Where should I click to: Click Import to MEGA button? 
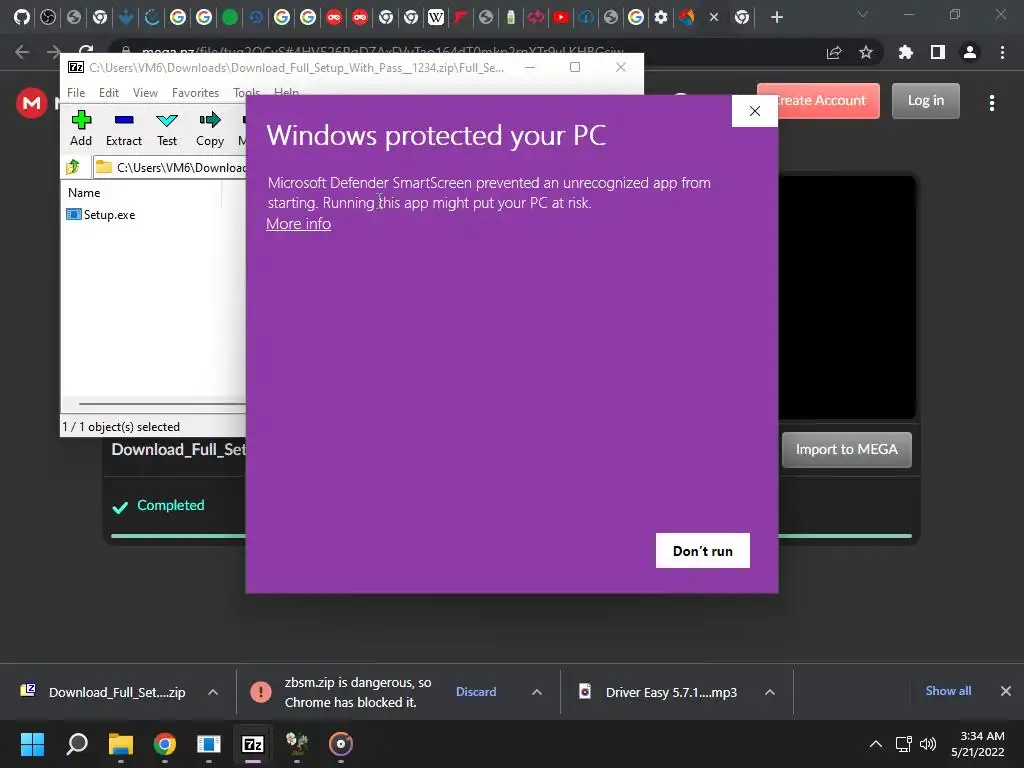(x=846, y=449)
